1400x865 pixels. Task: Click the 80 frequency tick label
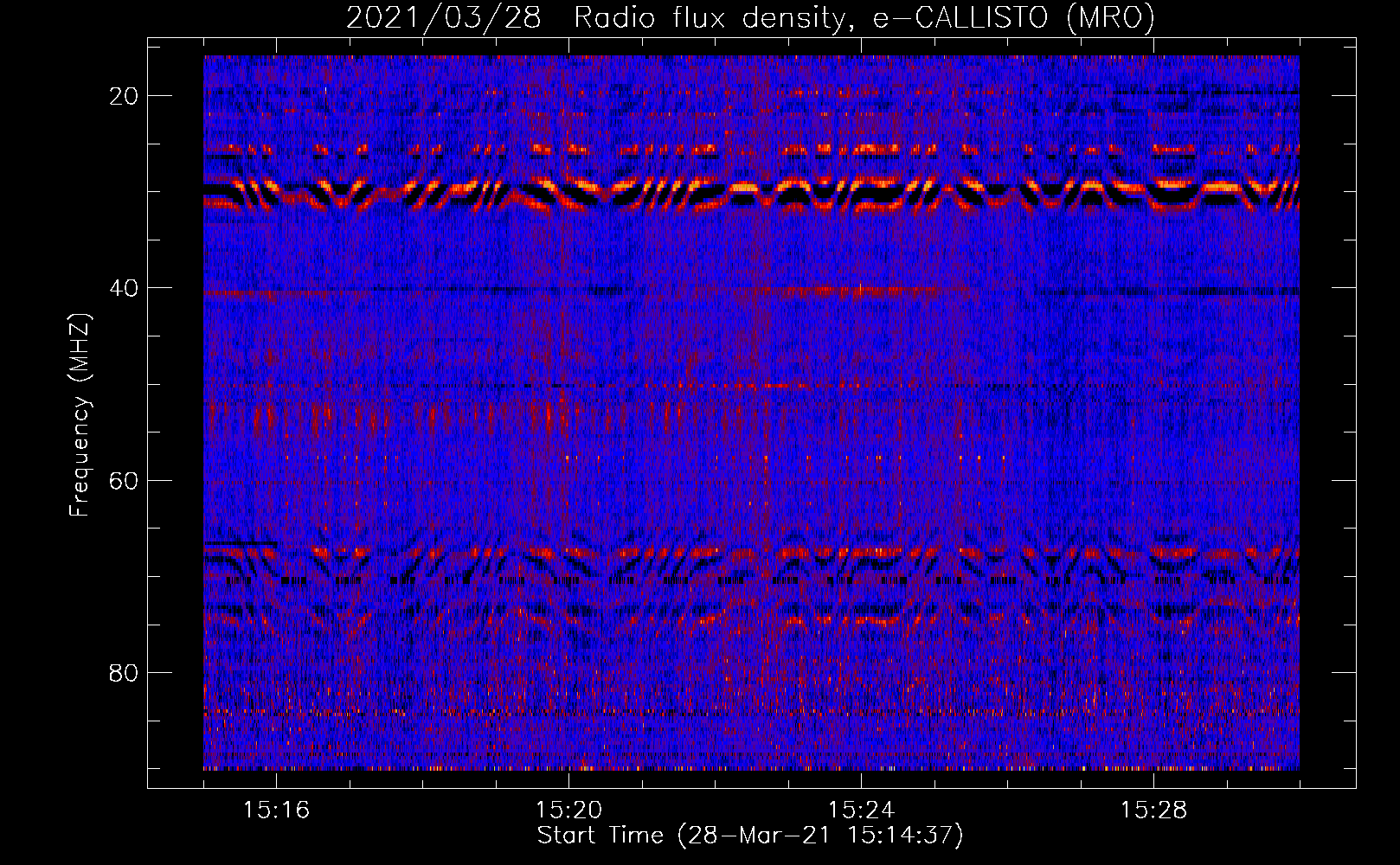tap(124, 672)
